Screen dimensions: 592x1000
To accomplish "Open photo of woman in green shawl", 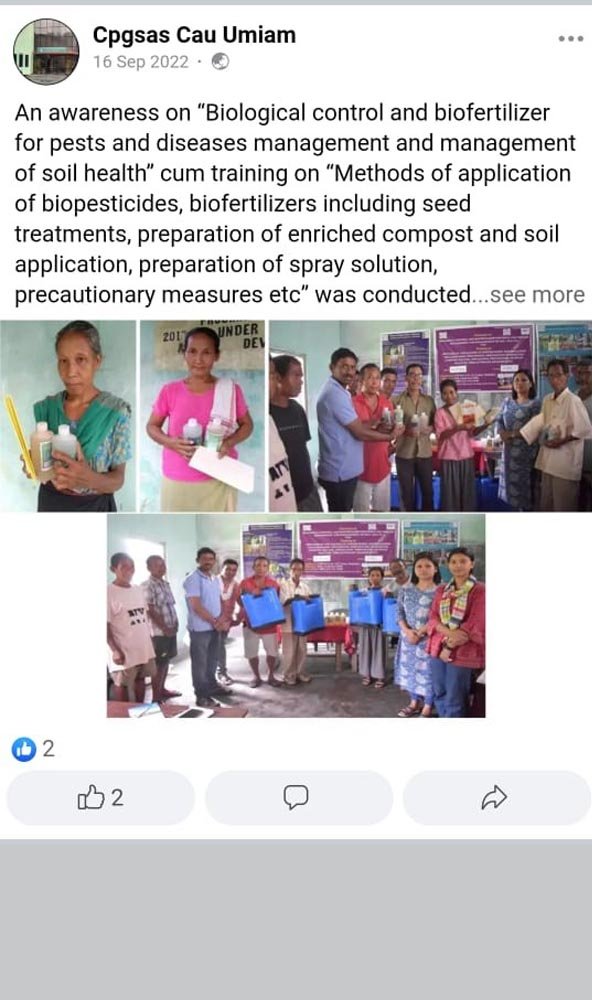I will (68, 416).
